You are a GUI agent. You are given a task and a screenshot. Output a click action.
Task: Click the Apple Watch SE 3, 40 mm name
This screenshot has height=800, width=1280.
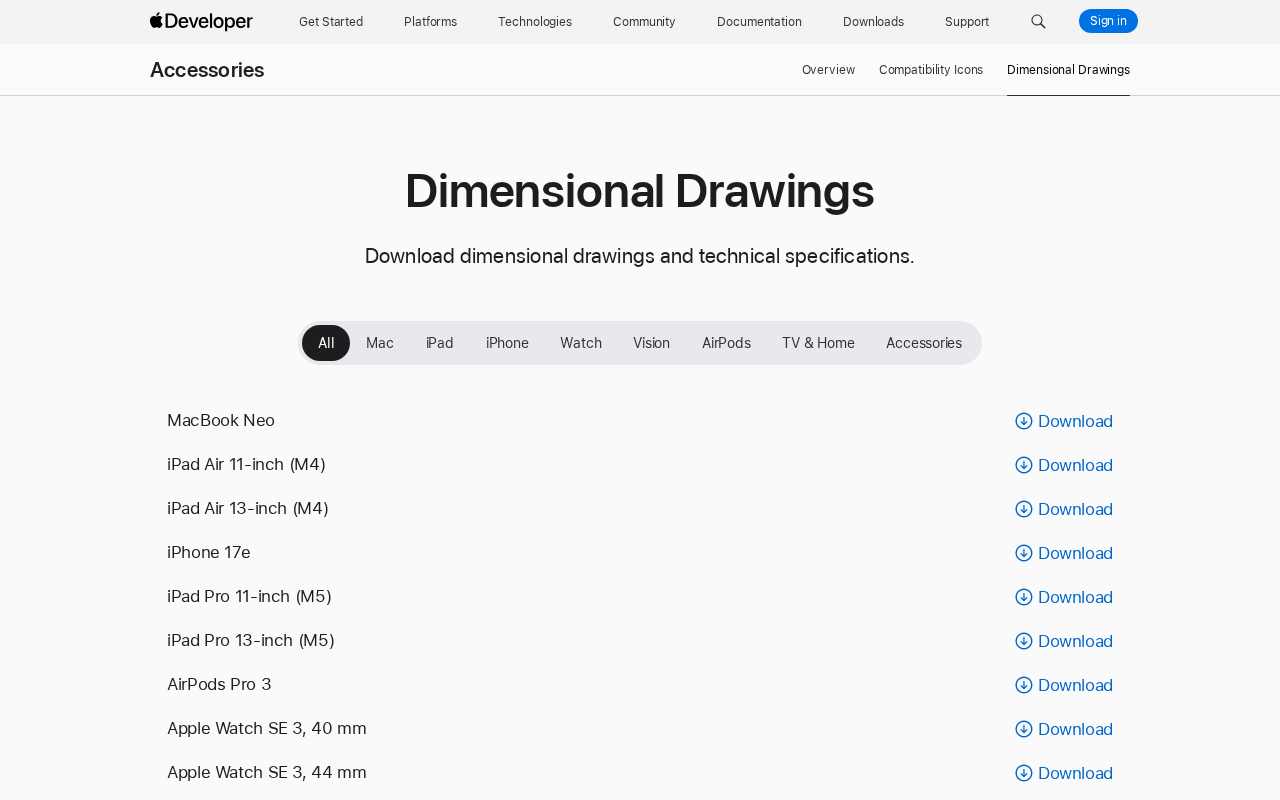tap(267, 729)
